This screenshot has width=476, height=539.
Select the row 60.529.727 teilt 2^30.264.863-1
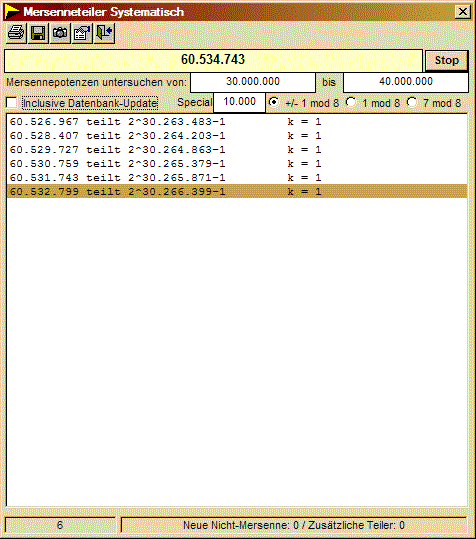point(237,150)
